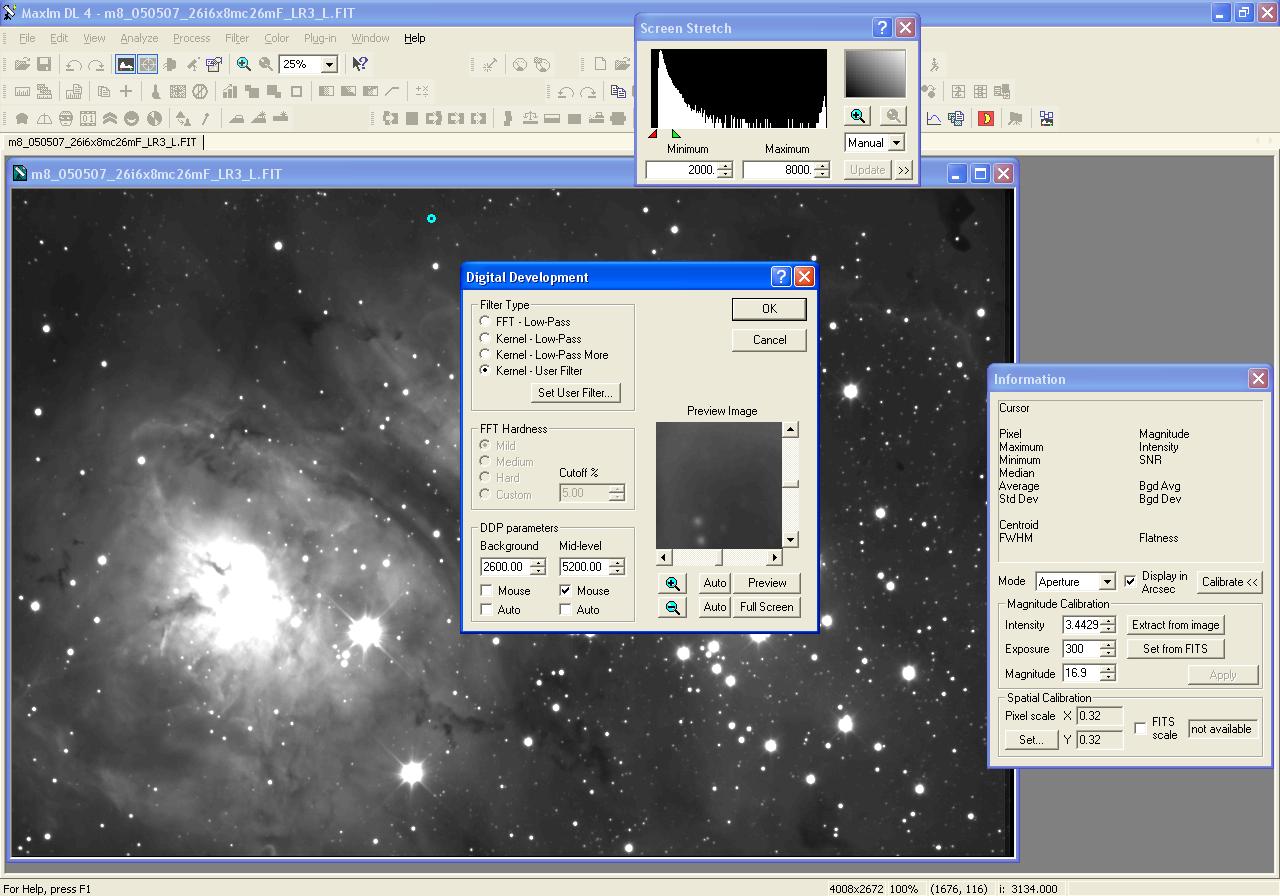Open the Manual stretch mode dropdown
Screen dimensions: 1280x896
click(895, 143)
